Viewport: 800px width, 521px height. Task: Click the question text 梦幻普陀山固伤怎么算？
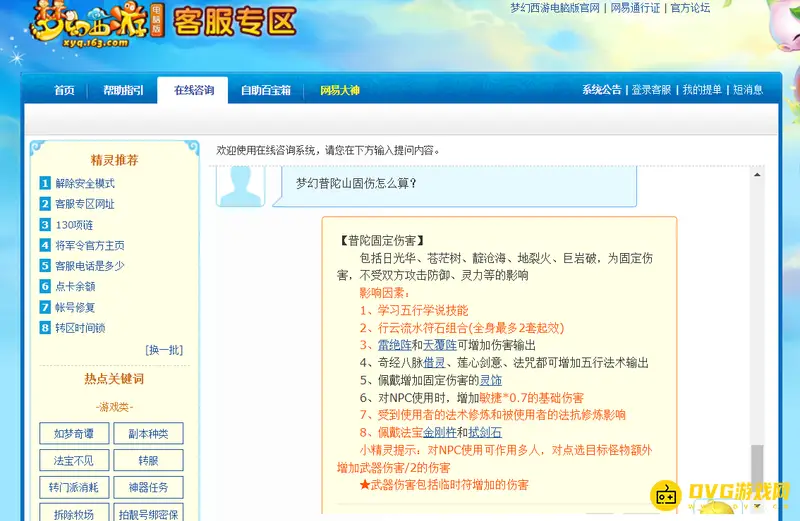[356, 183]
